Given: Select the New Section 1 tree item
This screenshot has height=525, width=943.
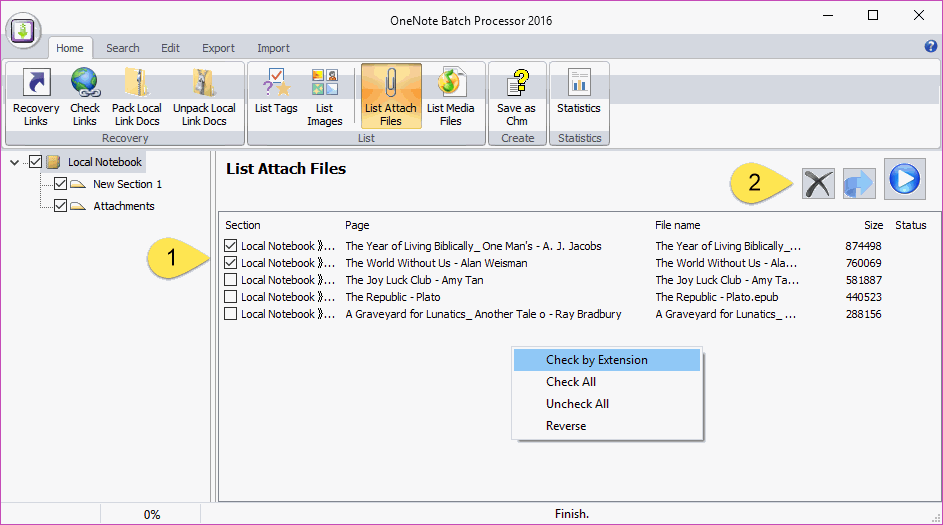Looking at the screenshot, I should pyautogui.click(x=127, y=184).
